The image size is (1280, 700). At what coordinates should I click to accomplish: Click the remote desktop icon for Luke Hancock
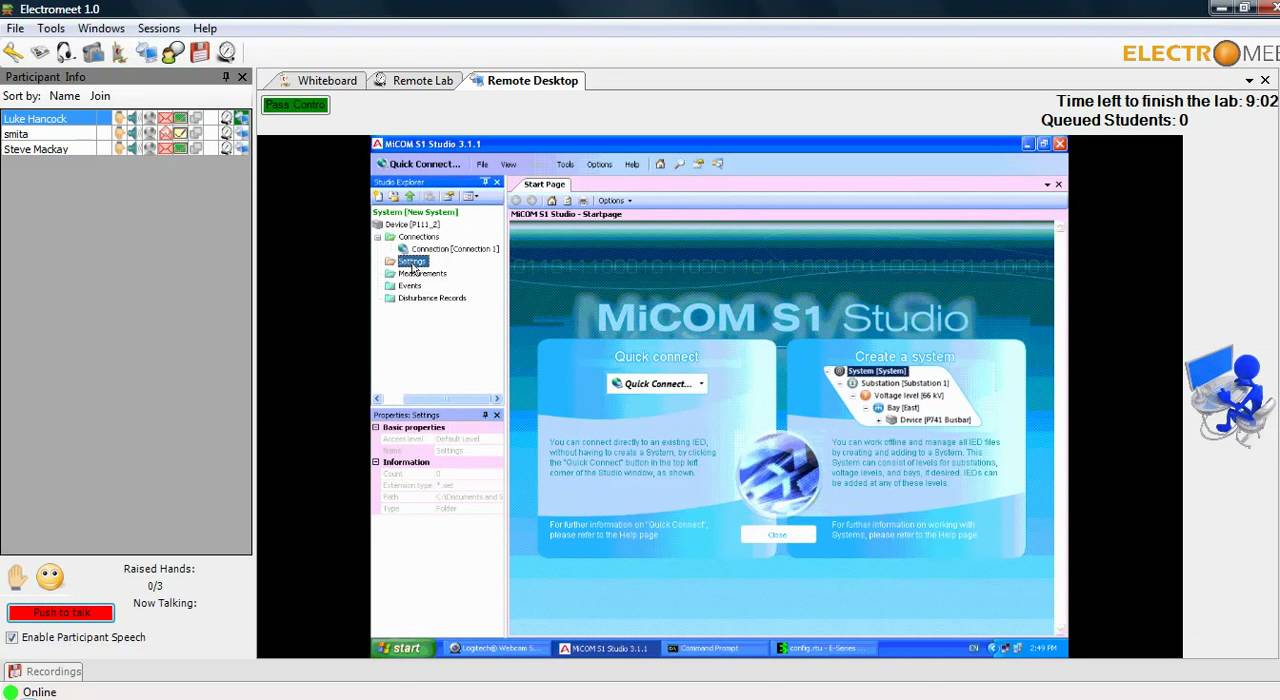point(241,118)
